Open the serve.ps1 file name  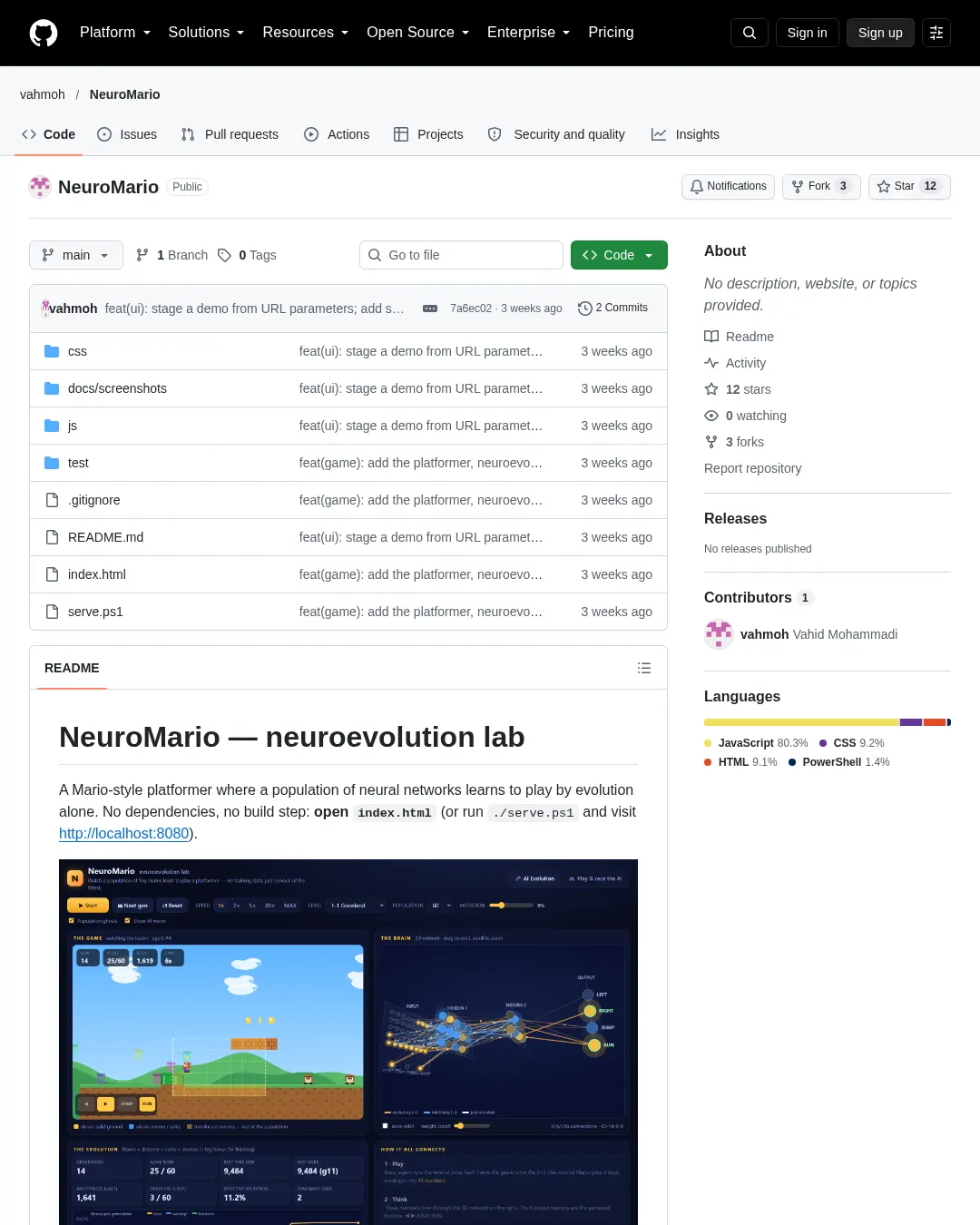click(95, 612)
